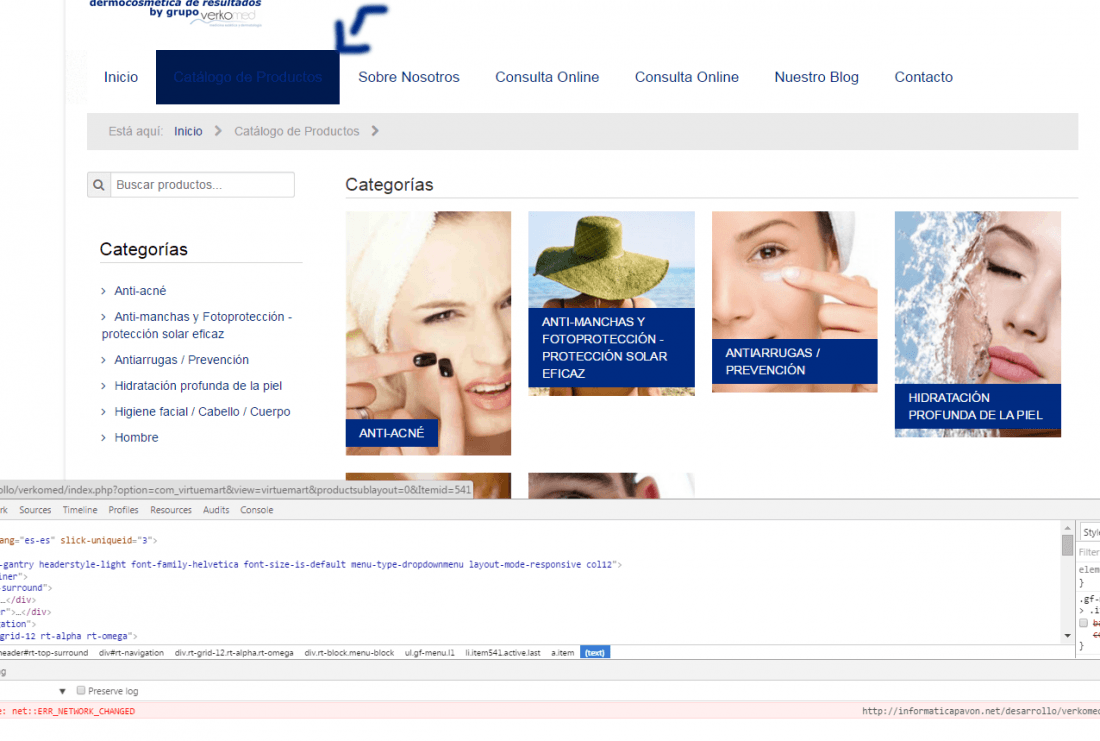1100x741 pixels.
Task: Select li.item541.active.last devtools breadcrumb
Action: [x=502, y=653]
